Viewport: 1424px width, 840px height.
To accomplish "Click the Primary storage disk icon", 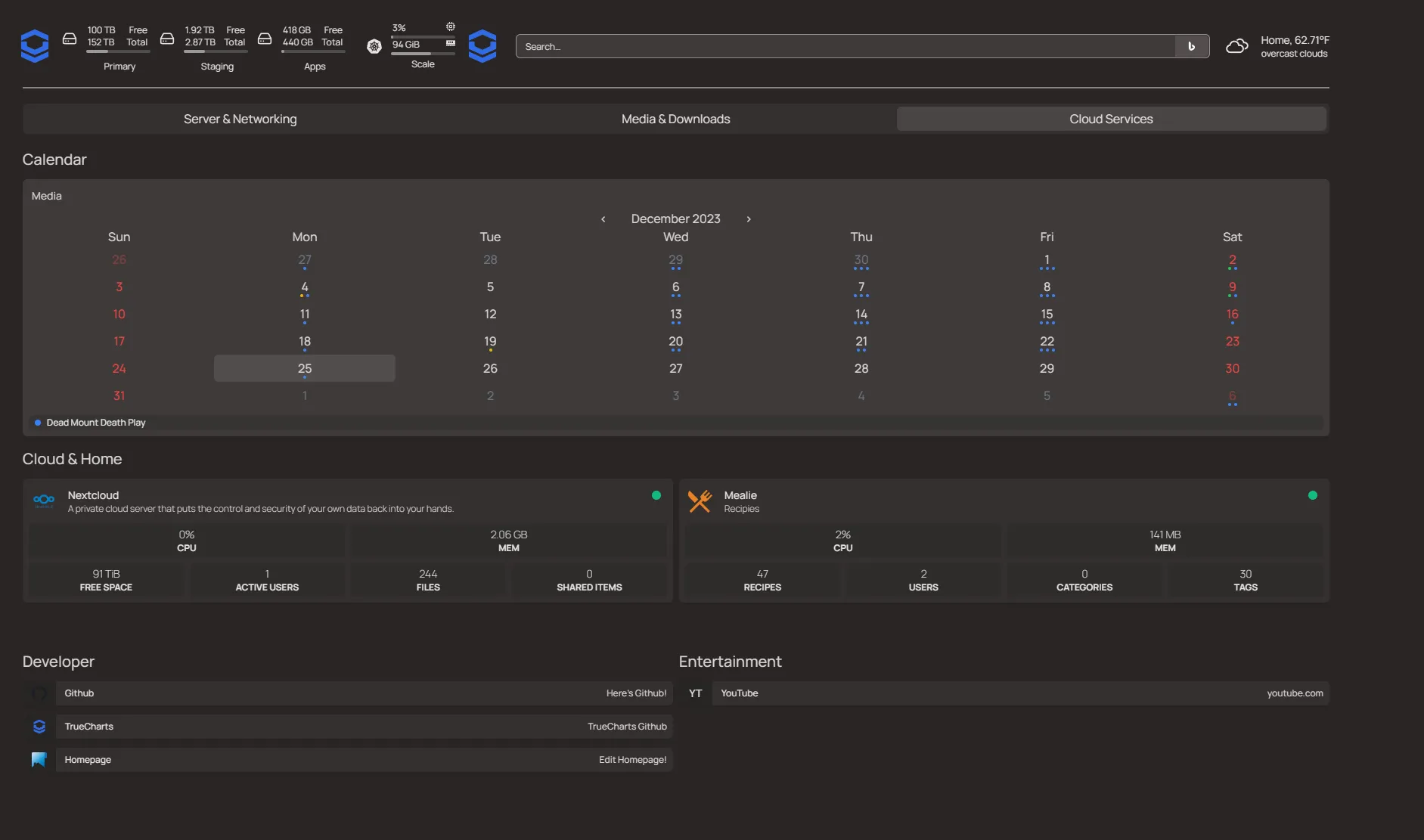I will [x=70, y=39].
